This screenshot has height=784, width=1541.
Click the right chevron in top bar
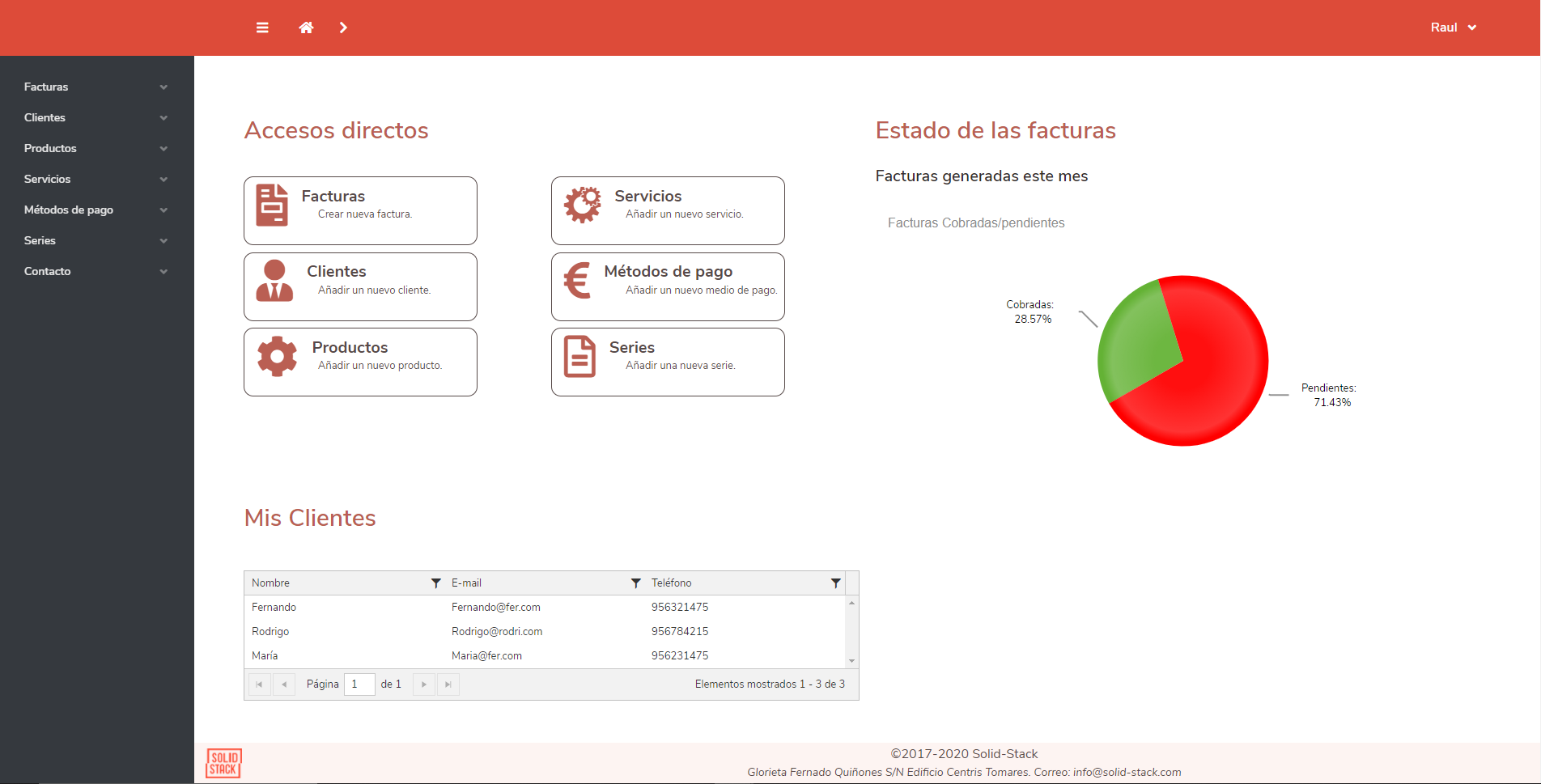(x=343, y=28)
